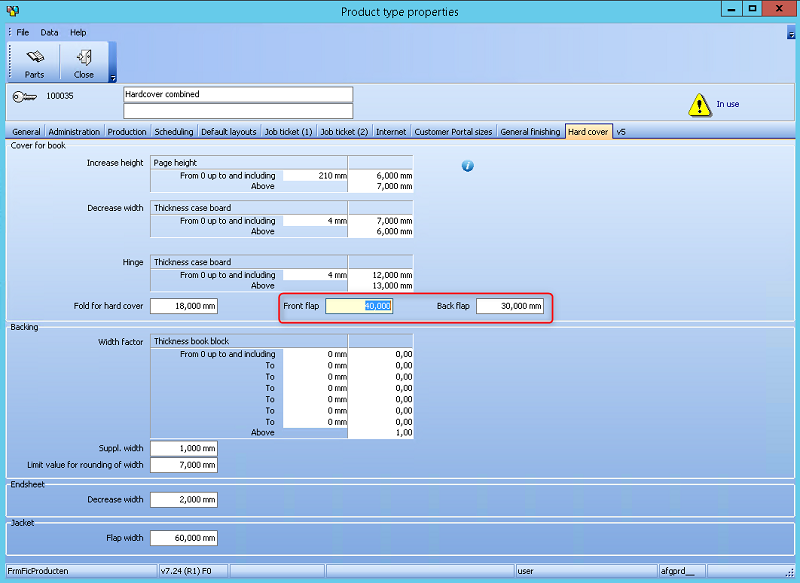
Task: Click the Hardcover combined name field
Action: click(x=238, y=94)
